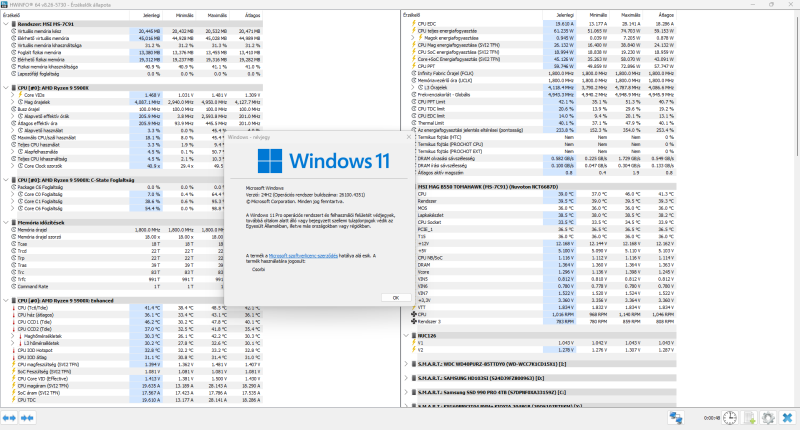The image size is (800, 430).
Task: Click the lightning icon beside V1 row
Action: [413, 343]
